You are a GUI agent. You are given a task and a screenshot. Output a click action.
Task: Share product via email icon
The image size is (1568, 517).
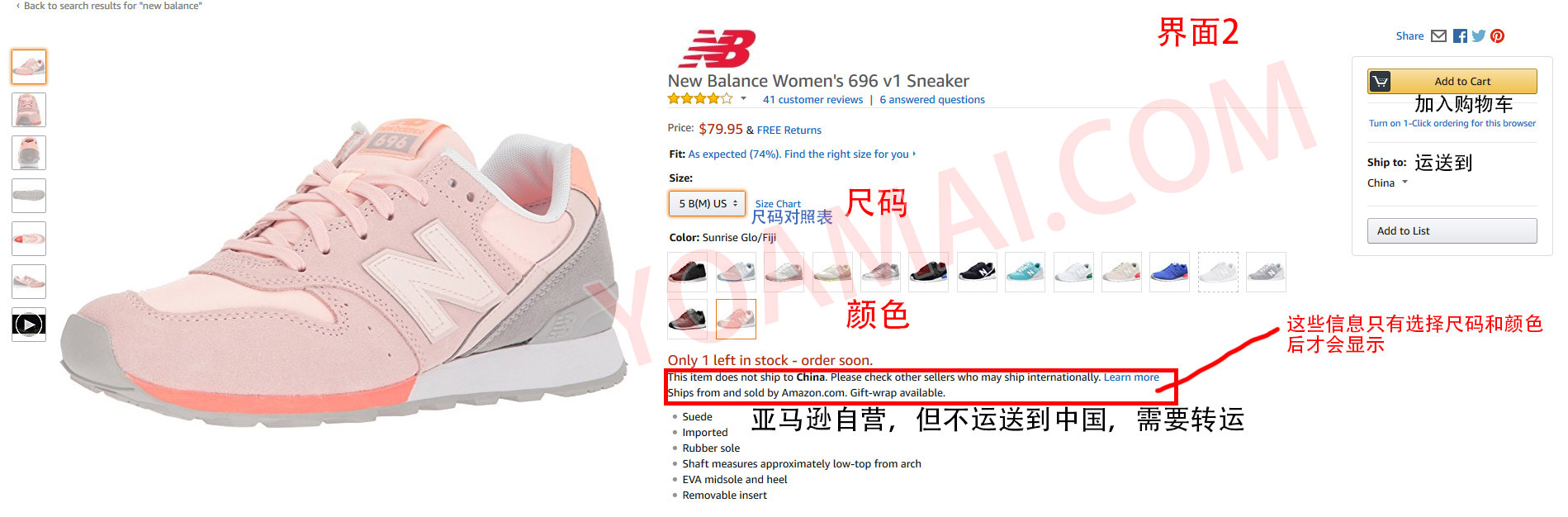pos(1438,36)
